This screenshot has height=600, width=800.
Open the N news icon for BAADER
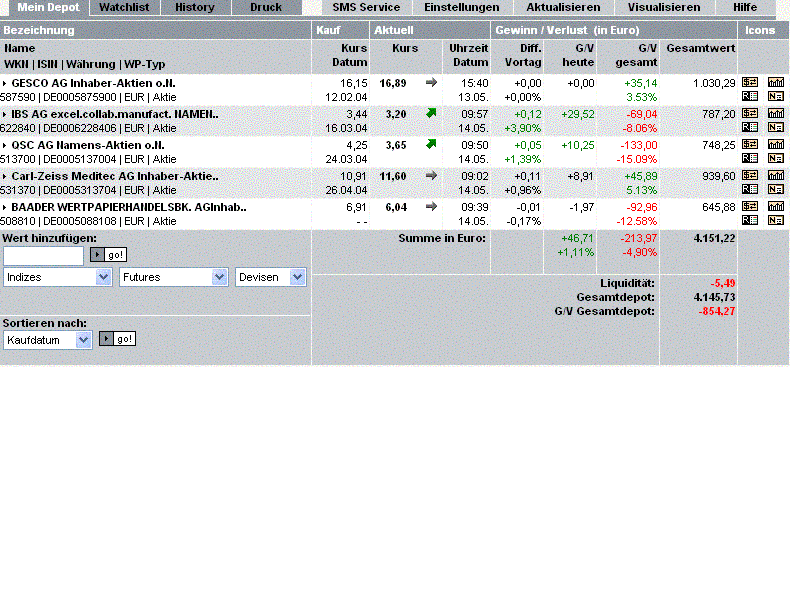pos(776,220)
